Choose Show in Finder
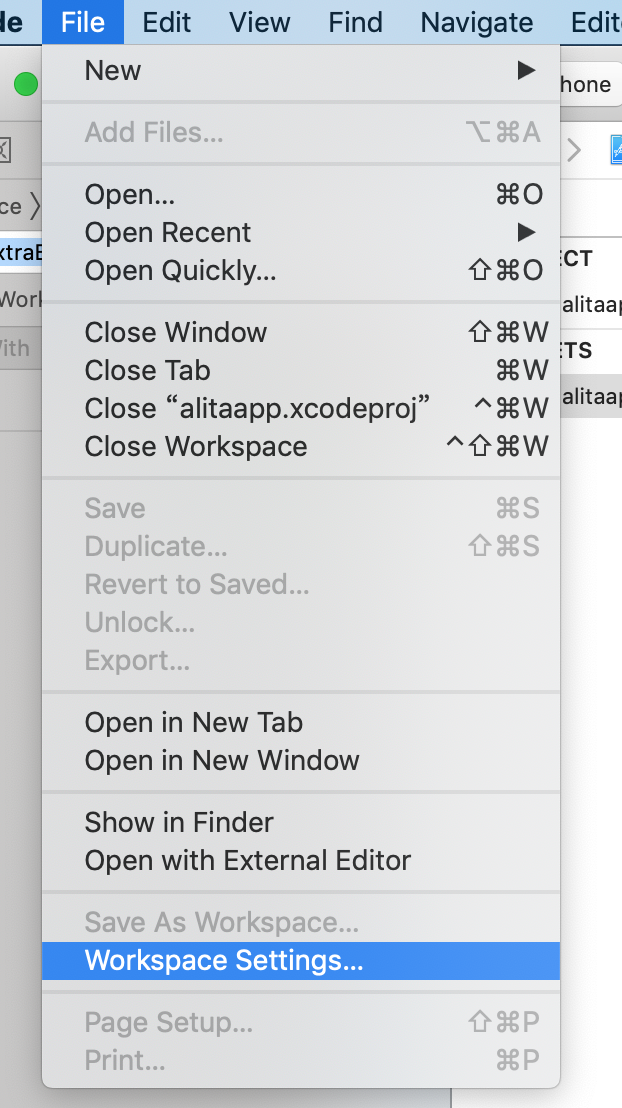The width and height of the screenshot is (622, 1108). click(179, 823)
